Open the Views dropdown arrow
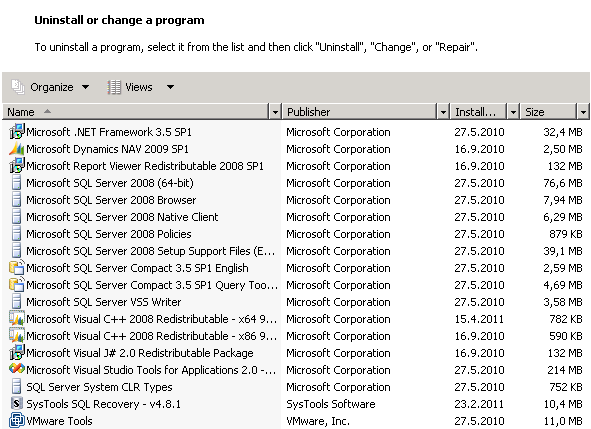Image resolution: width=591 pixels, height=429 pixels. [x=170, y=87]
